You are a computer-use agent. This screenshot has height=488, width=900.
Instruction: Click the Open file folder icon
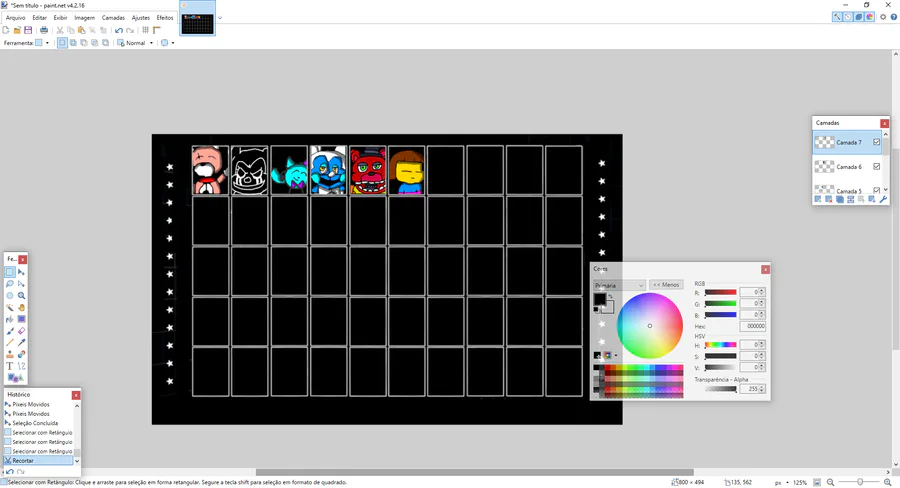tap(17, 30)
